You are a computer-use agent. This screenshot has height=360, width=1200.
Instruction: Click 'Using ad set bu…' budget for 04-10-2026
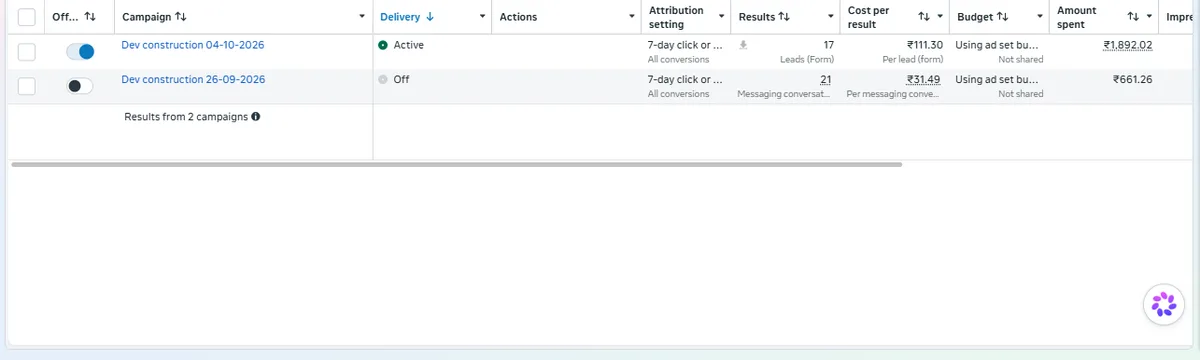tap(997, 45)
